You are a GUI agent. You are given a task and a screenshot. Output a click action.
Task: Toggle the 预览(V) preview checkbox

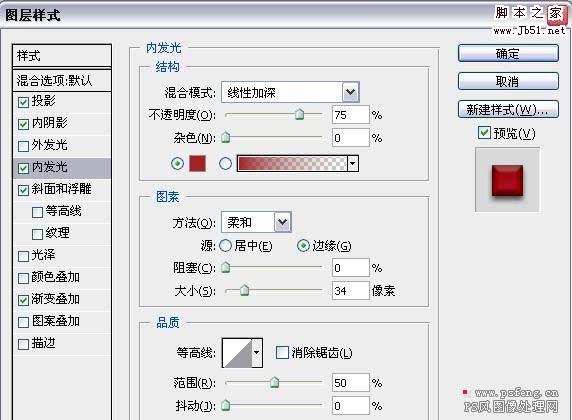[x=484, y=132]
